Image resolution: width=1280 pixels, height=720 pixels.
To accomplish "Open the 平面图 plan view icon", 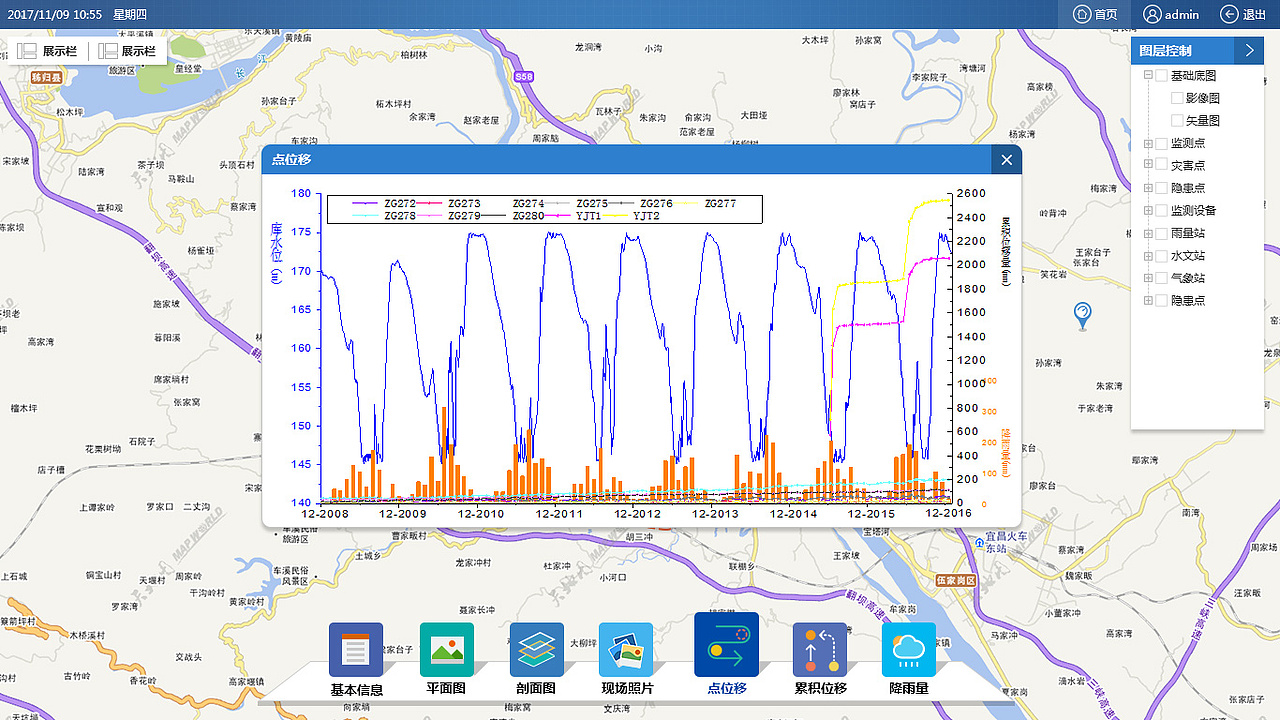I will click(x=446, y=650).
